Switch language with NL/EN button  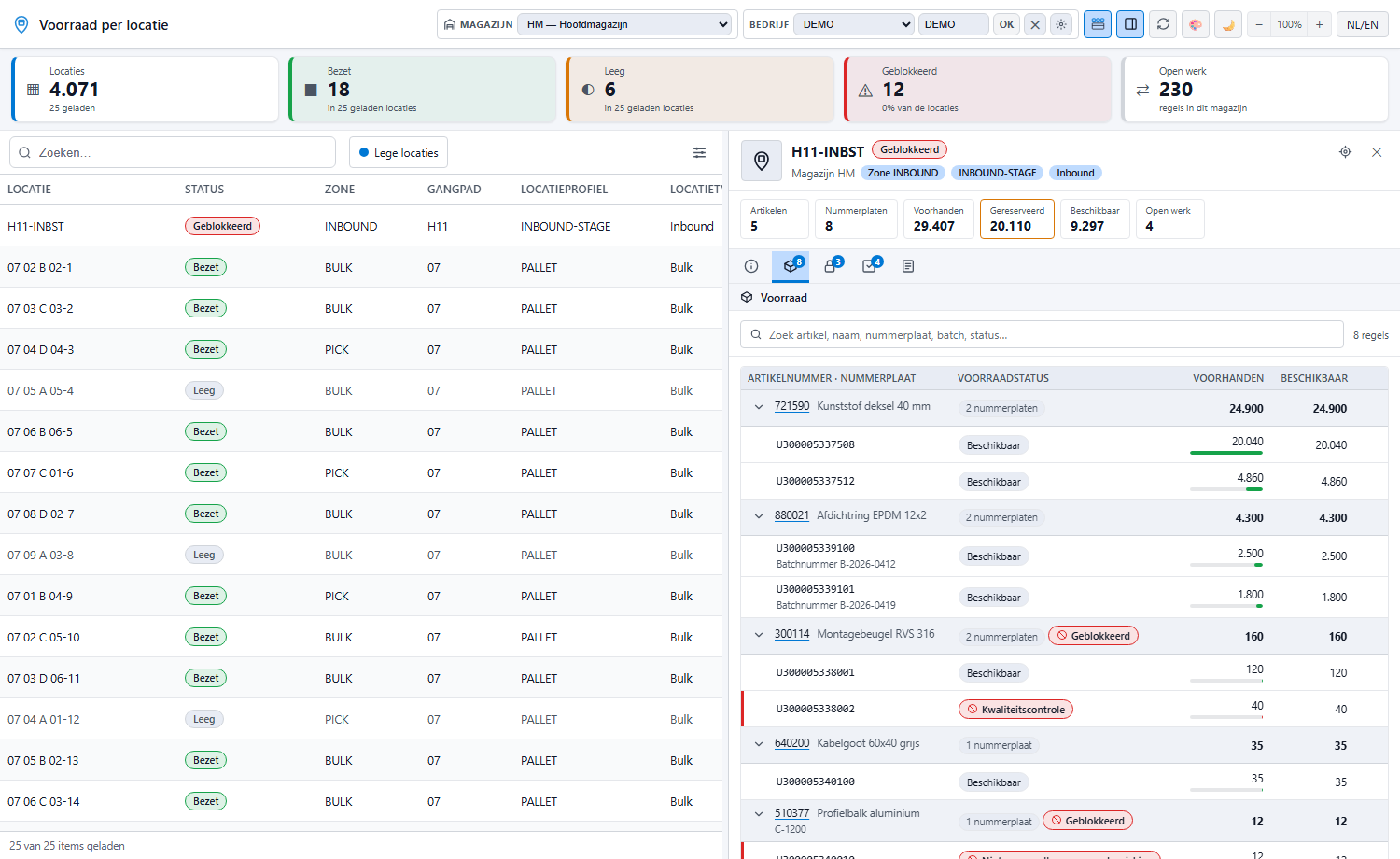coord(1363,24)
